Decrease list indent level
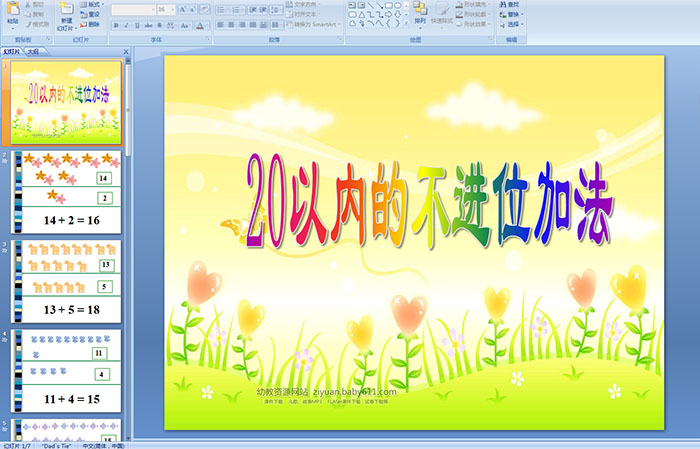Screen dimensions: 700x449 [x=253, y=9]
